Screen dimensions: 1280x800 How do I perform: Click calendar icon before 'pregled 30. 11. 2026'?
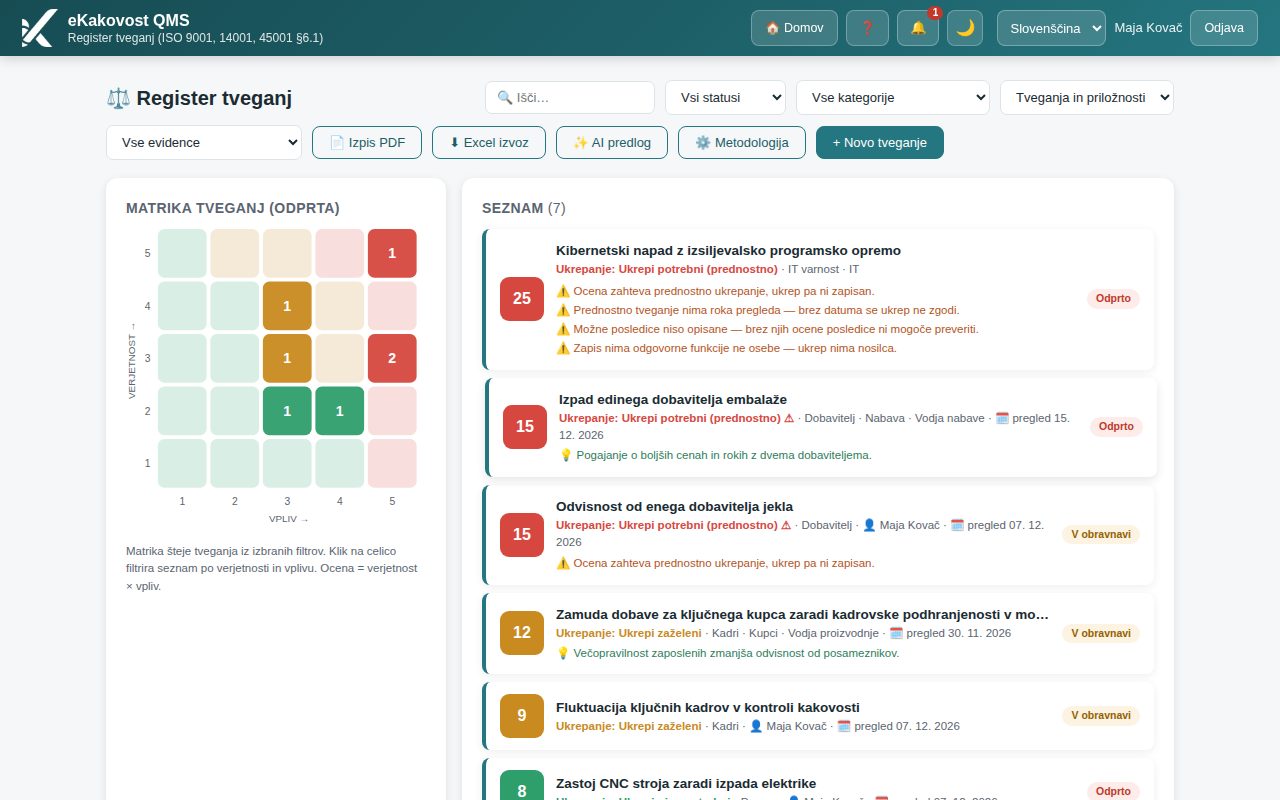coord(896,633)
